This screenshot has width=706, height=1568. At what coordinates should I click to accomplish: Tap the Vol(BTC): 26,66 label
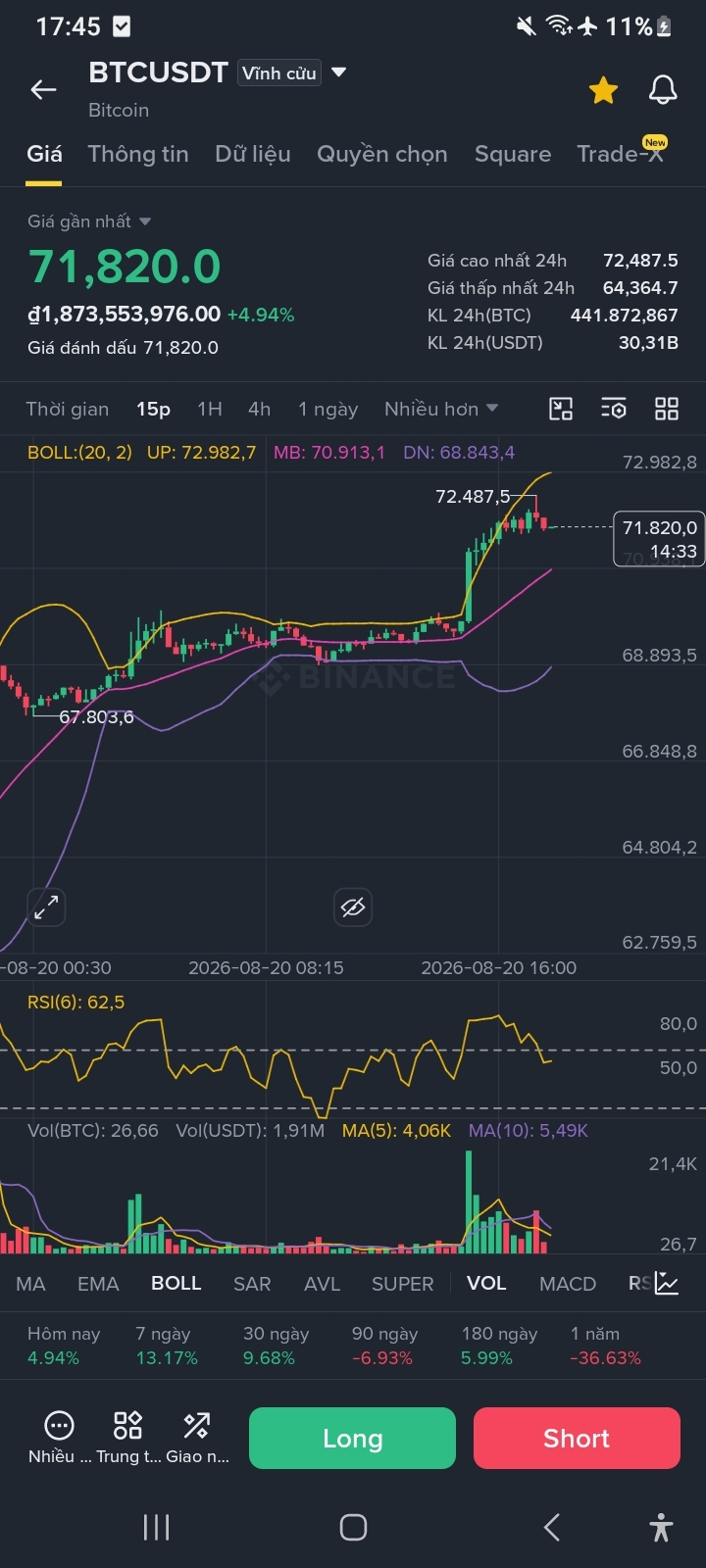[x=93, y=1131]
